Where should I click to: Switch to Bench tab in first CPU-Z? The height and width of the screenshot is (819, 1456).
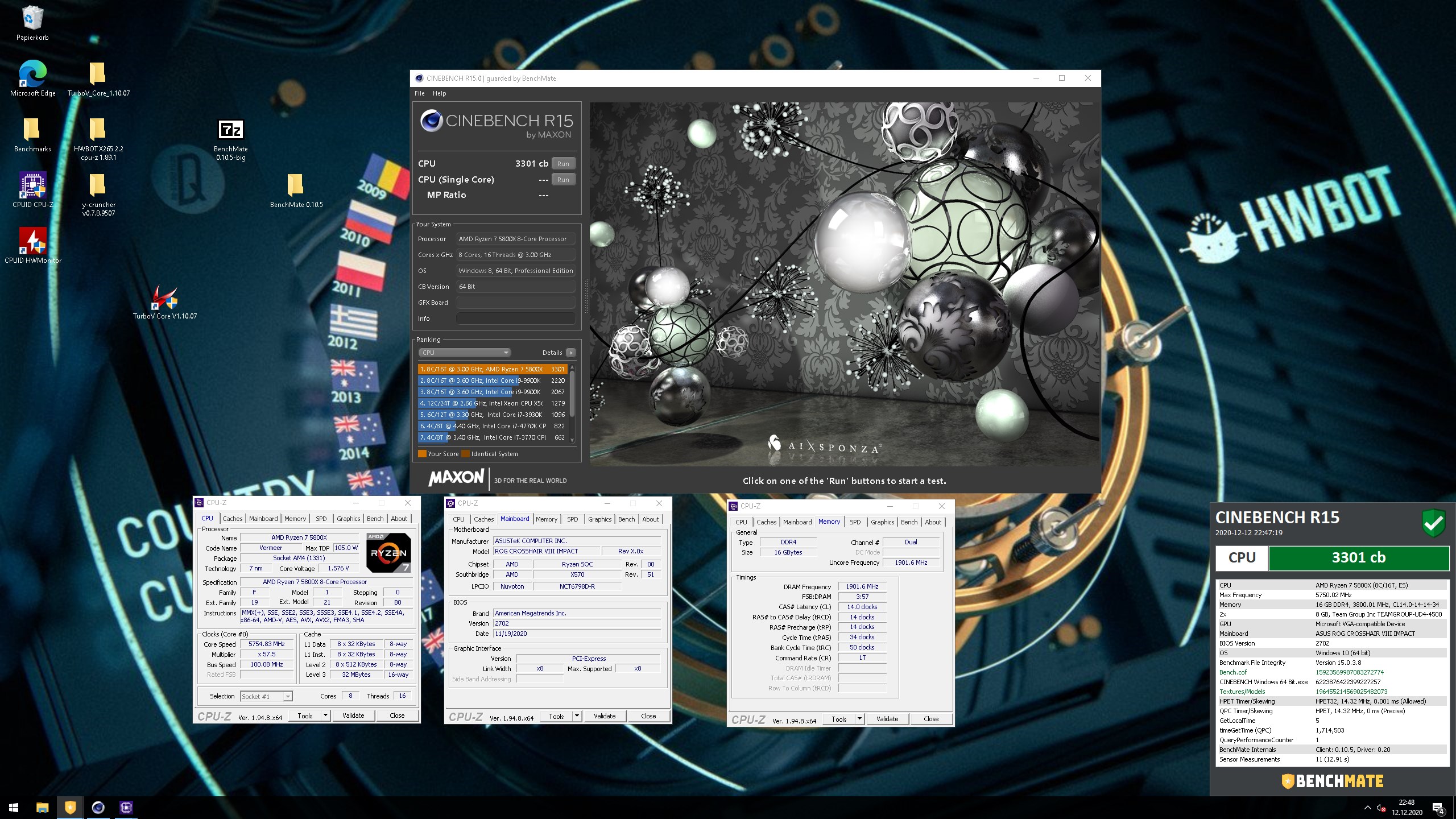(x=375, y=519)
